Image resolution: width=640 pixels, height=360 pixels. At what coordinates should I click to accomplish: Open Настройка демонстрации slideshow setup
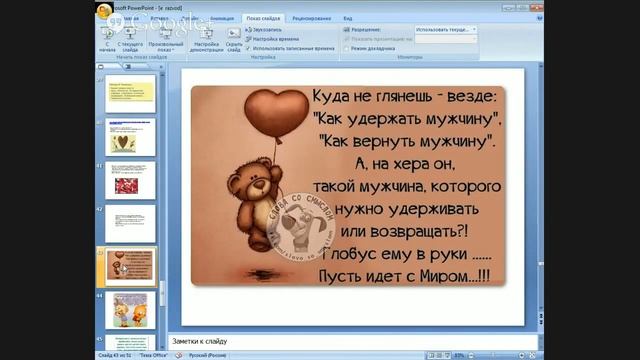click(x=207, y=40)
